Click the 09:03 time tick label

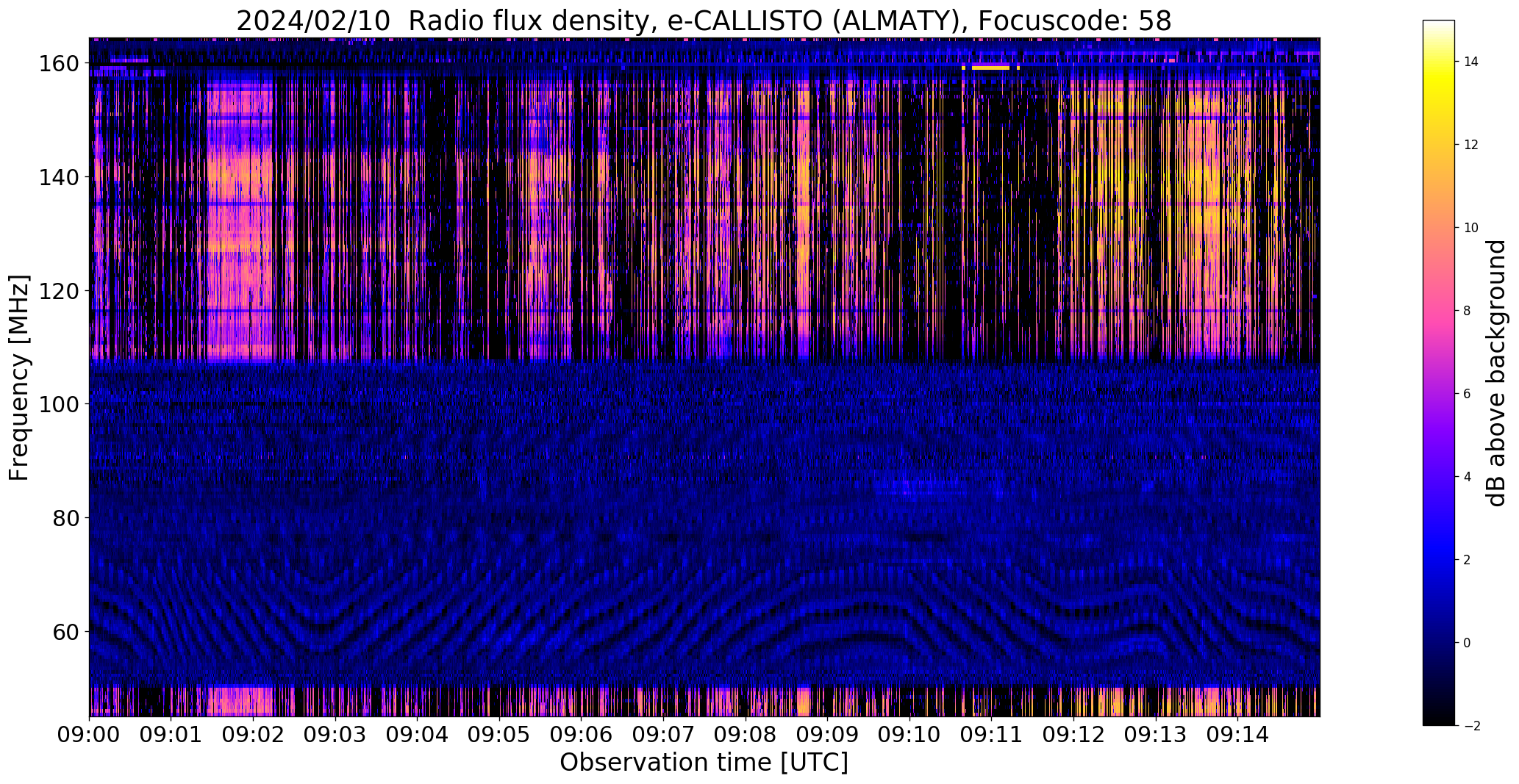pyautogui.click(x=335, y=734)
